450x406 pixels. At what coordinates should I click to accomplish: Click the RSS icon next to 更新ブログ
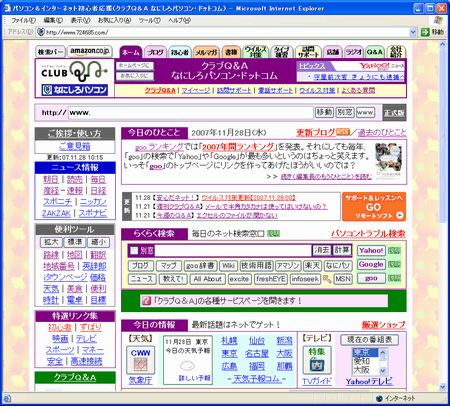tap(343, 132)
